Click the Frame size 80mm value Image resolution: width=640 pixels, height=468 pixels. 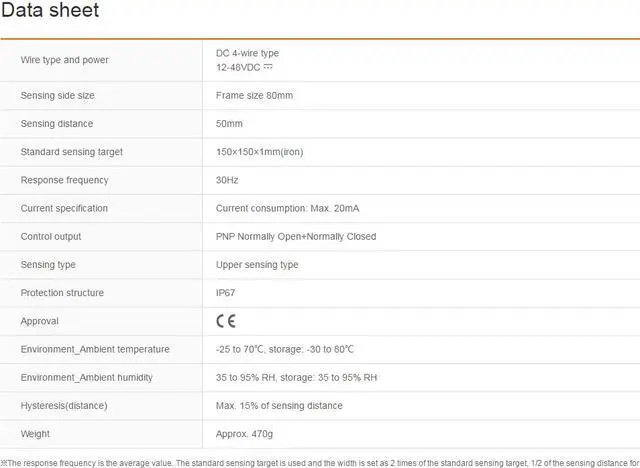[254, 96]
